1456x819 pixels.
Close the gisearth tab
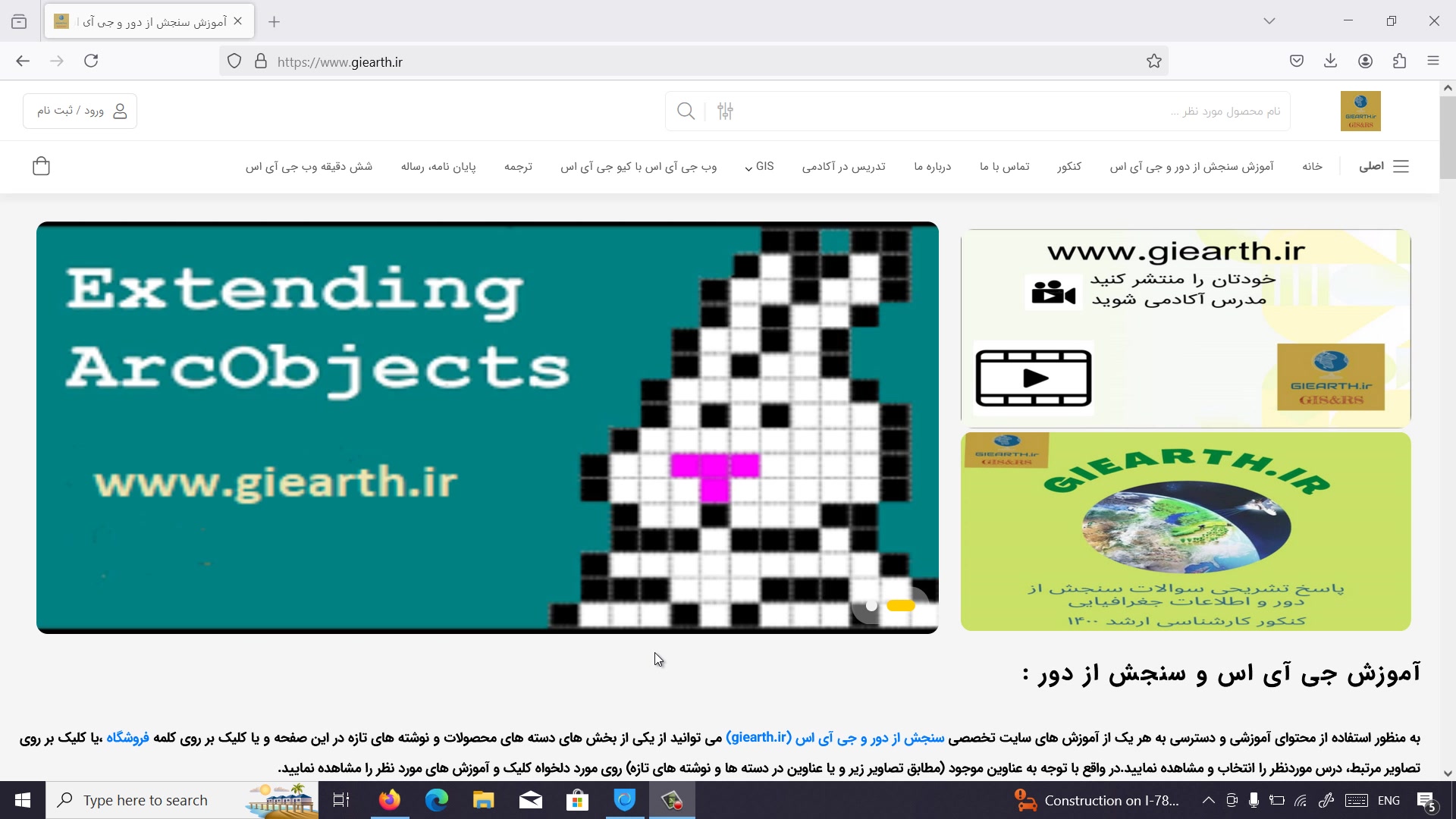tap(238, 21)
